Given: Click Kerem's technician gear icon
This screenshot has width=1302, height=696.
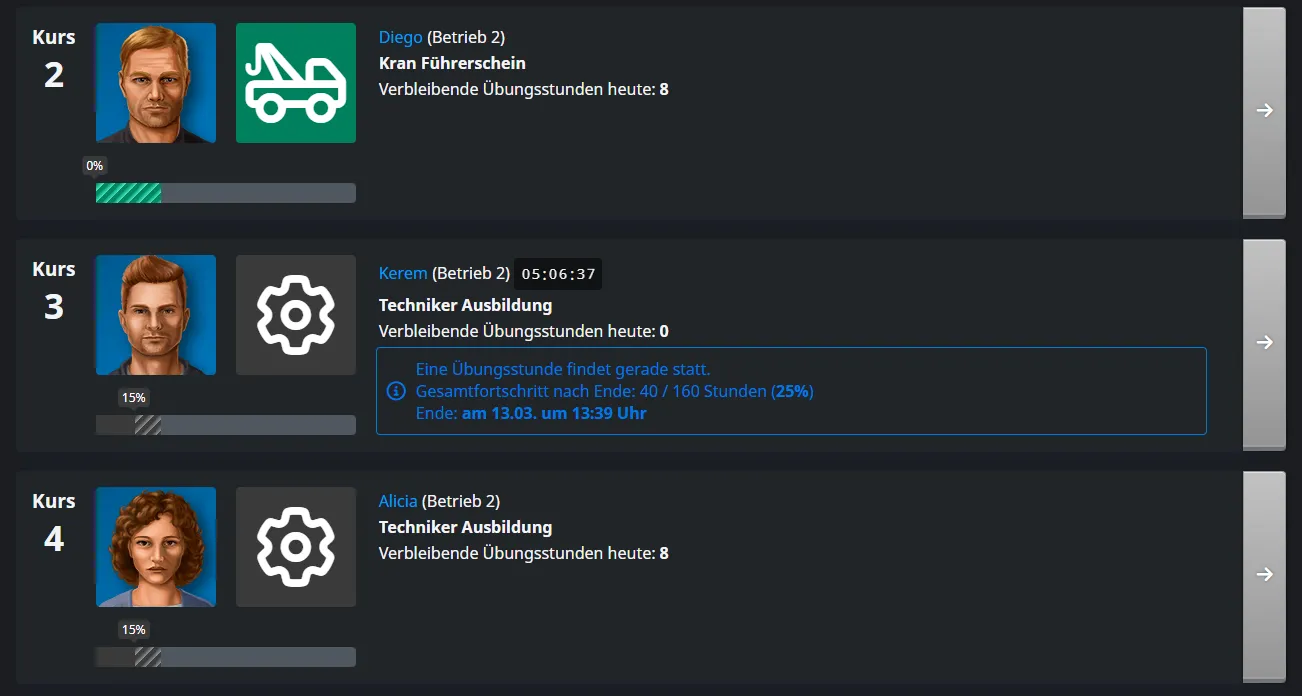Looking at the screenshot, I should (x=295, y=315).
